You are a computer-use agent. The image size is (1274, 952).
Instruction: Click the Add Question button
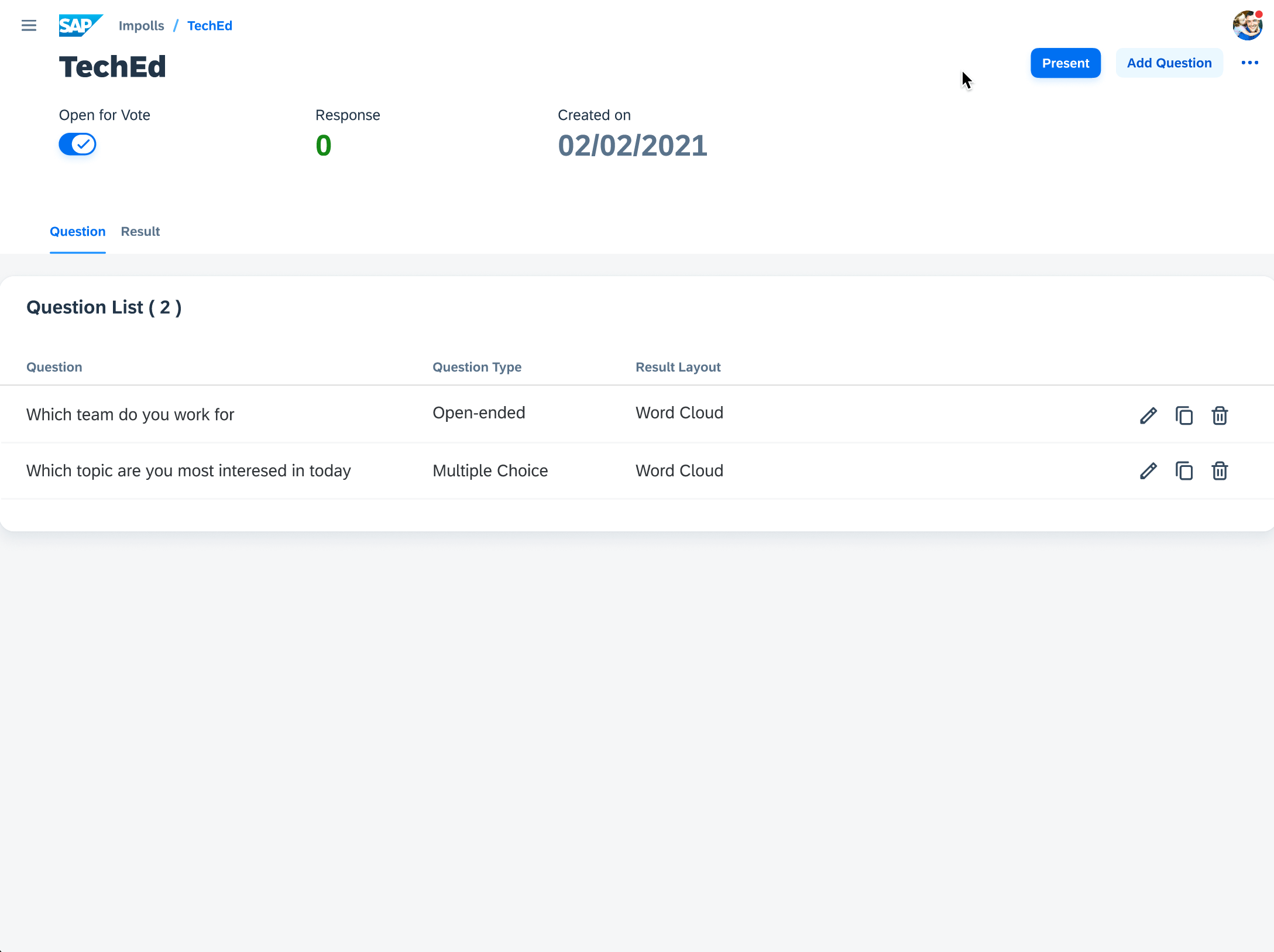(1169, 63)
